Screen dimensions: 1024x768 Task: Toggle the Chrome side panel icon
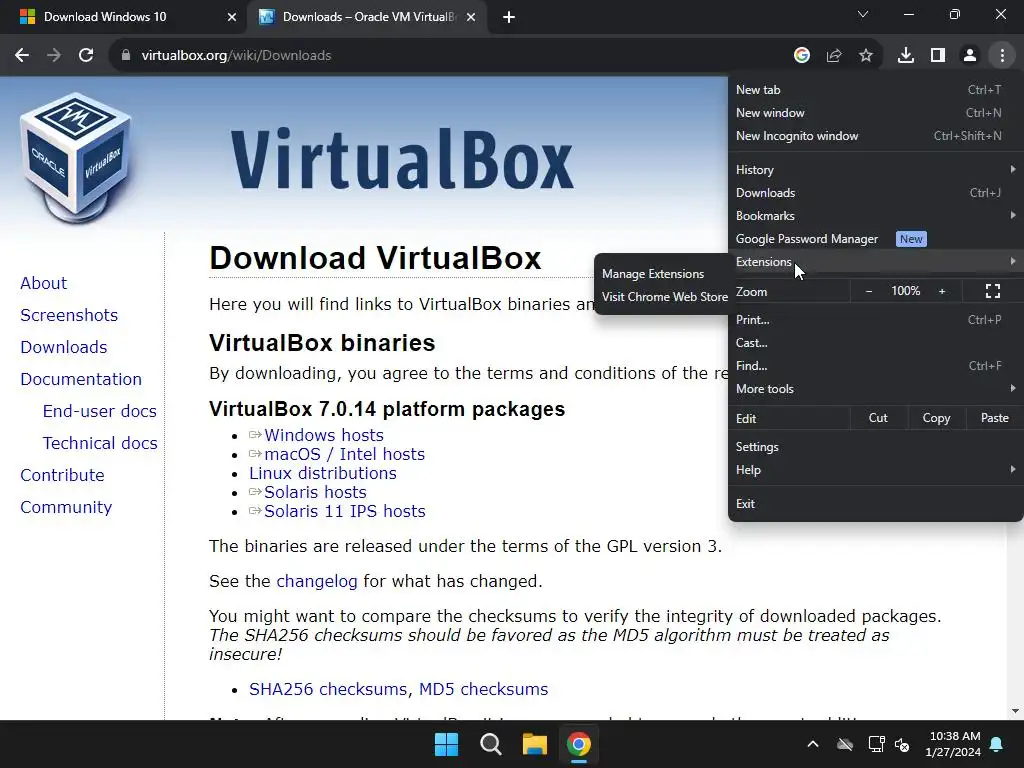pyautogui.click(x=938, y=56)
